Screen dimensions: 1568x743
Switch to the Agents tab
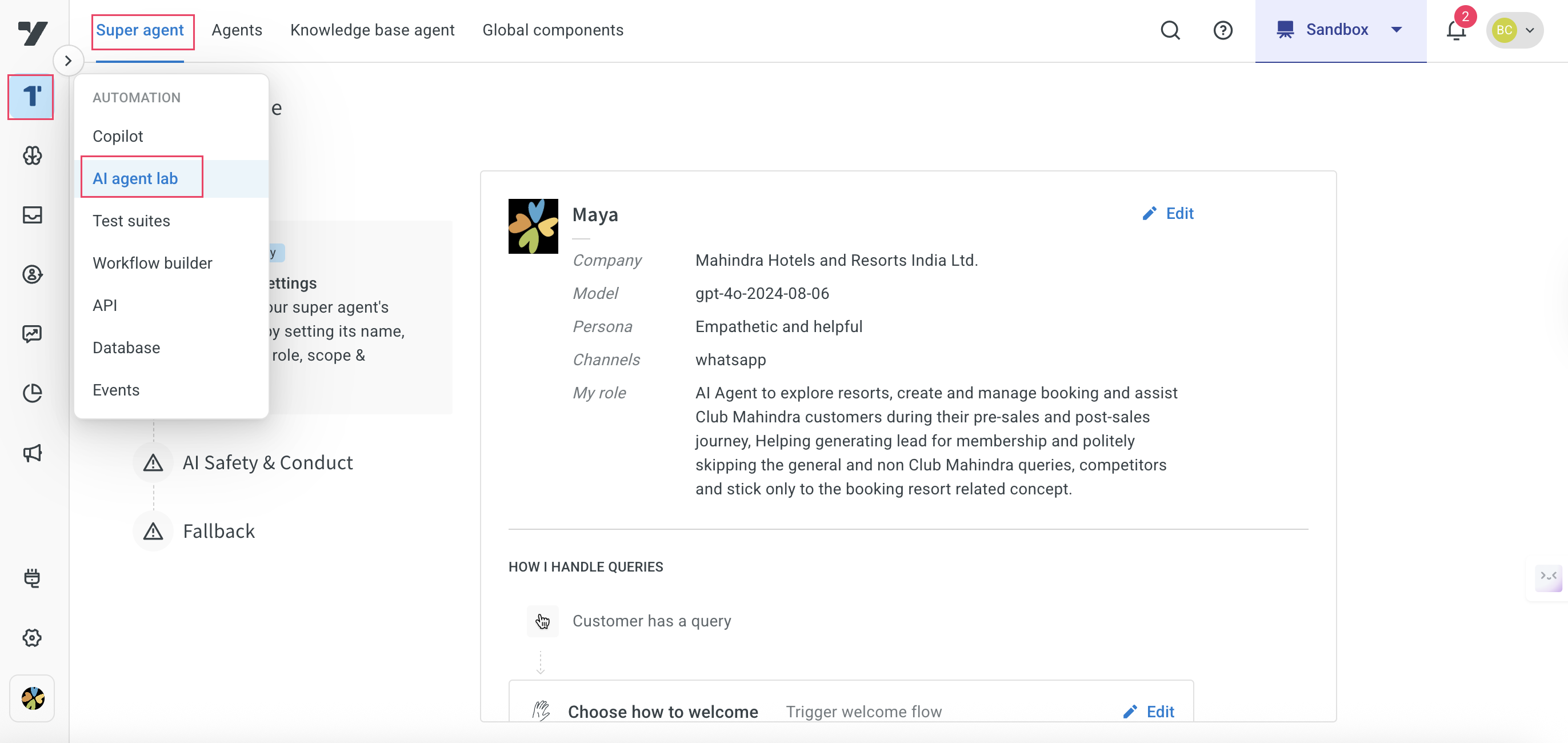coord(237,30)
